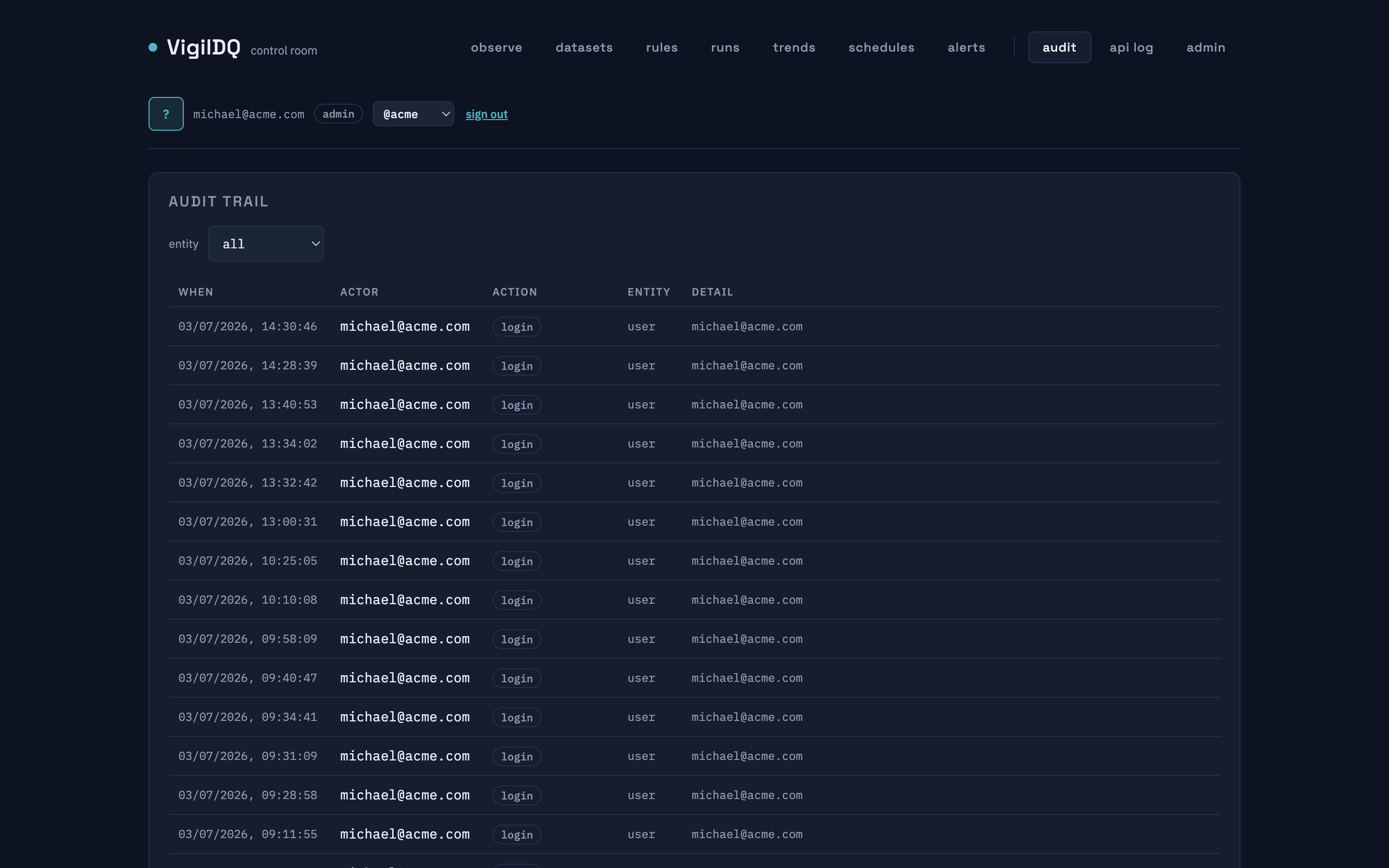Screen dimensions: 1389x868
Task: Click michael@acme.com in the account bar
Action: (x=248, y=114)
